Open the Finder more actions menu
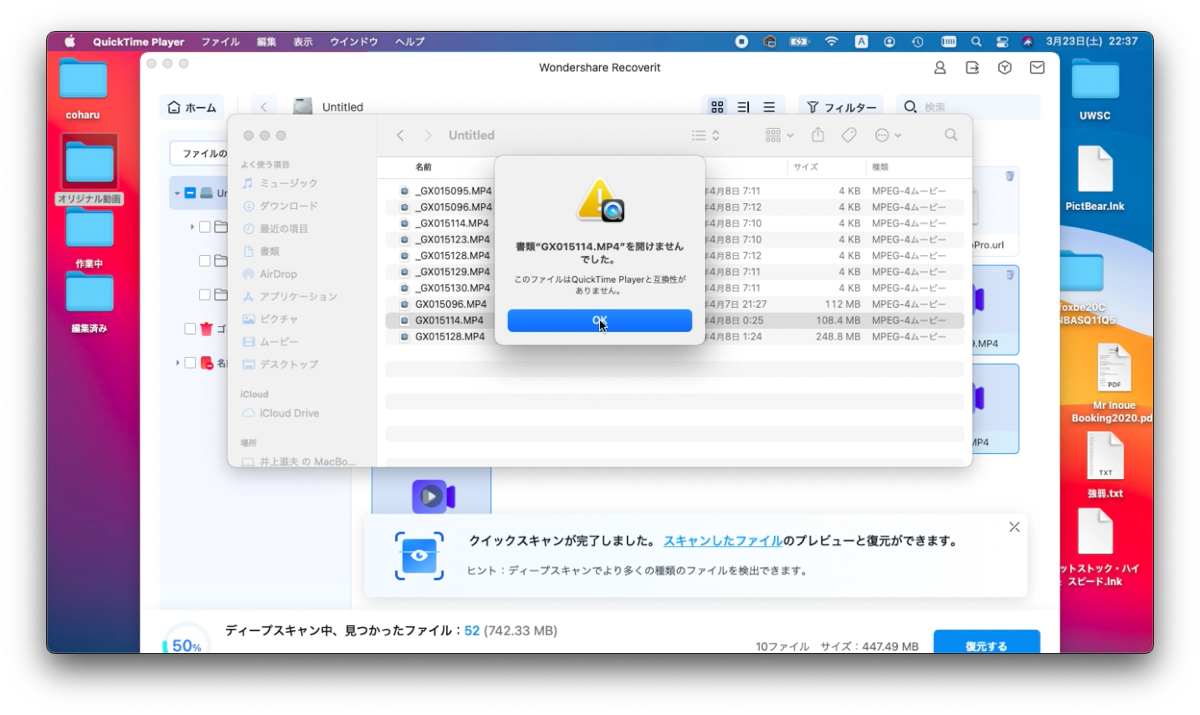Viewport: 1200px width, 715px height. point(887,135)
